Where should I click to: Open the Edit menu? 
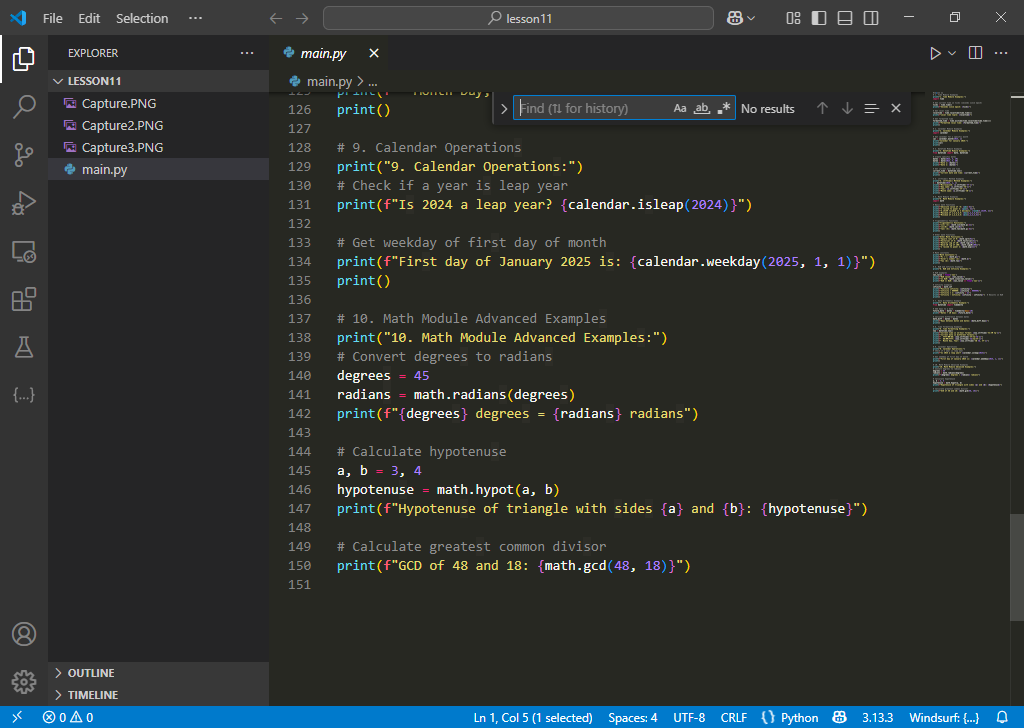89,18
